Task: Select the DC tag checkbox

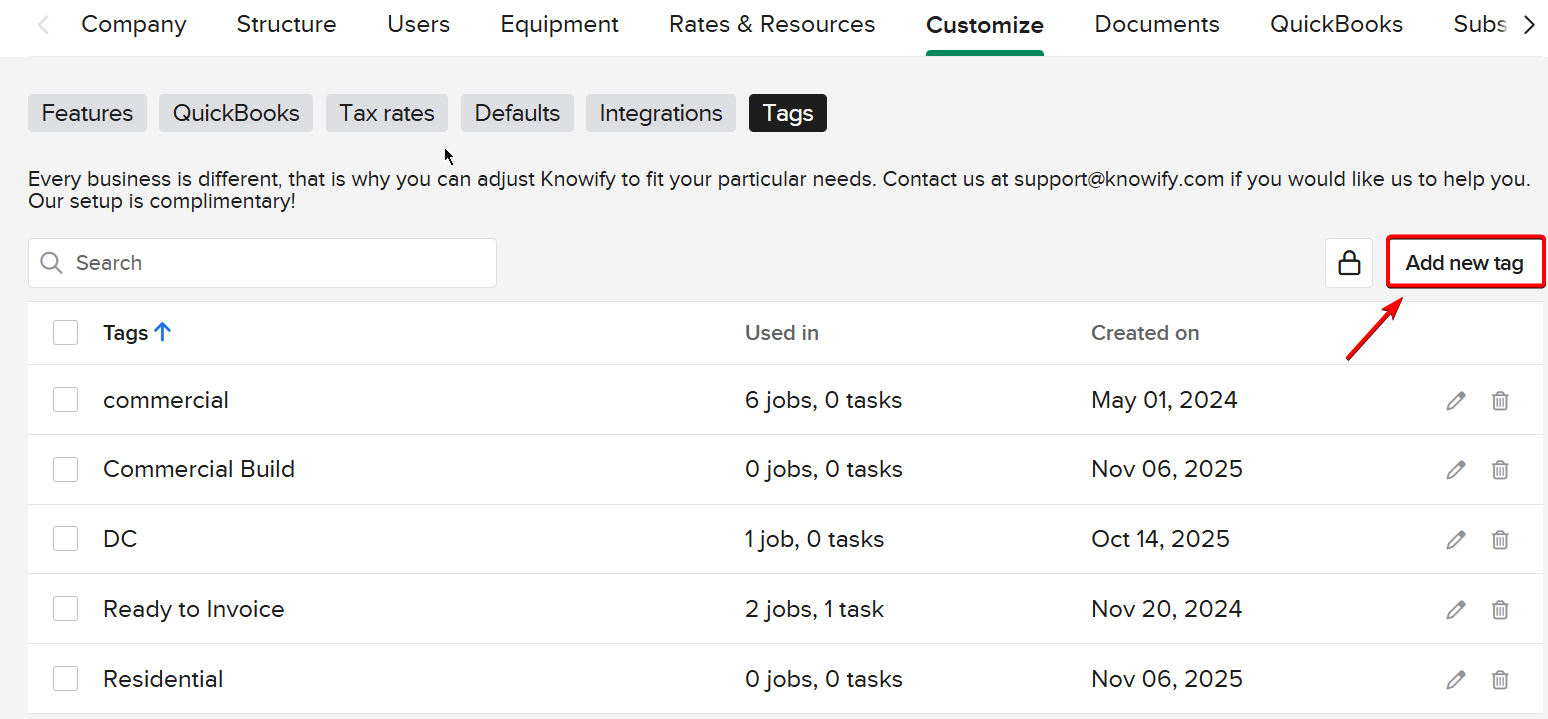Action: tap(66, 539)
